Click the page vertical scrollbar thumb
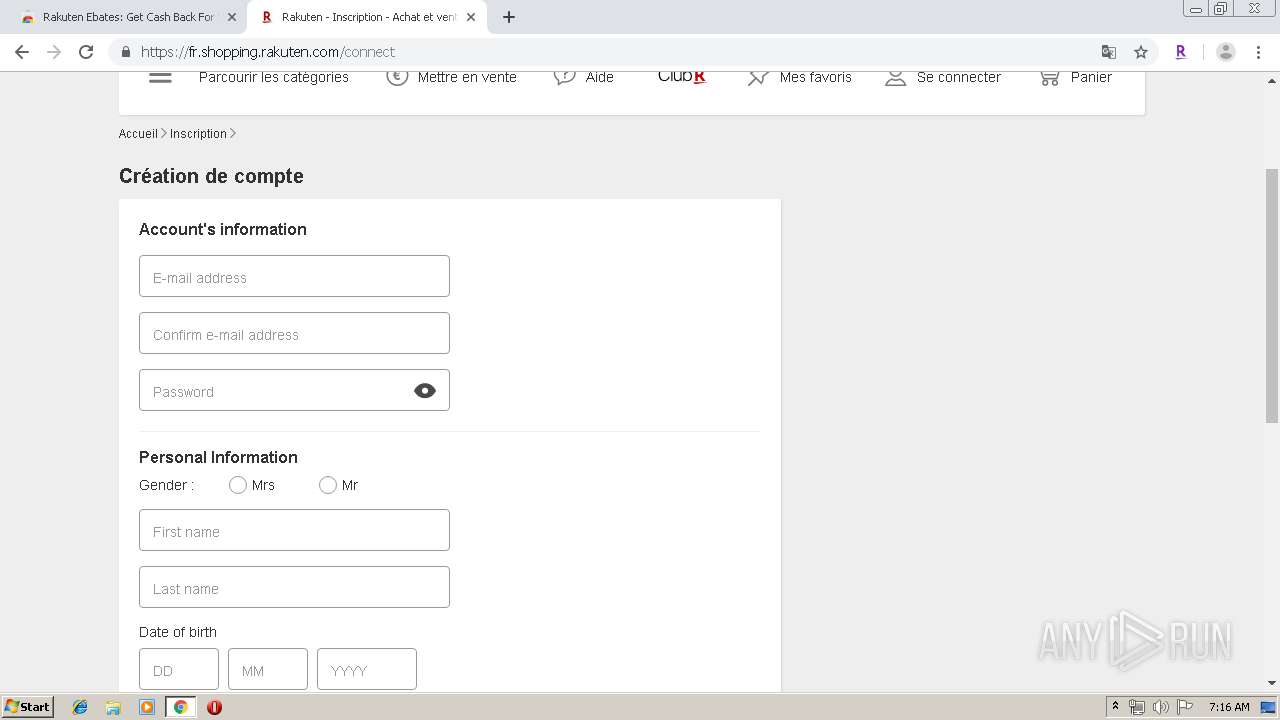Screen dimensions: 1280x720 click(x=1272, y=295)
